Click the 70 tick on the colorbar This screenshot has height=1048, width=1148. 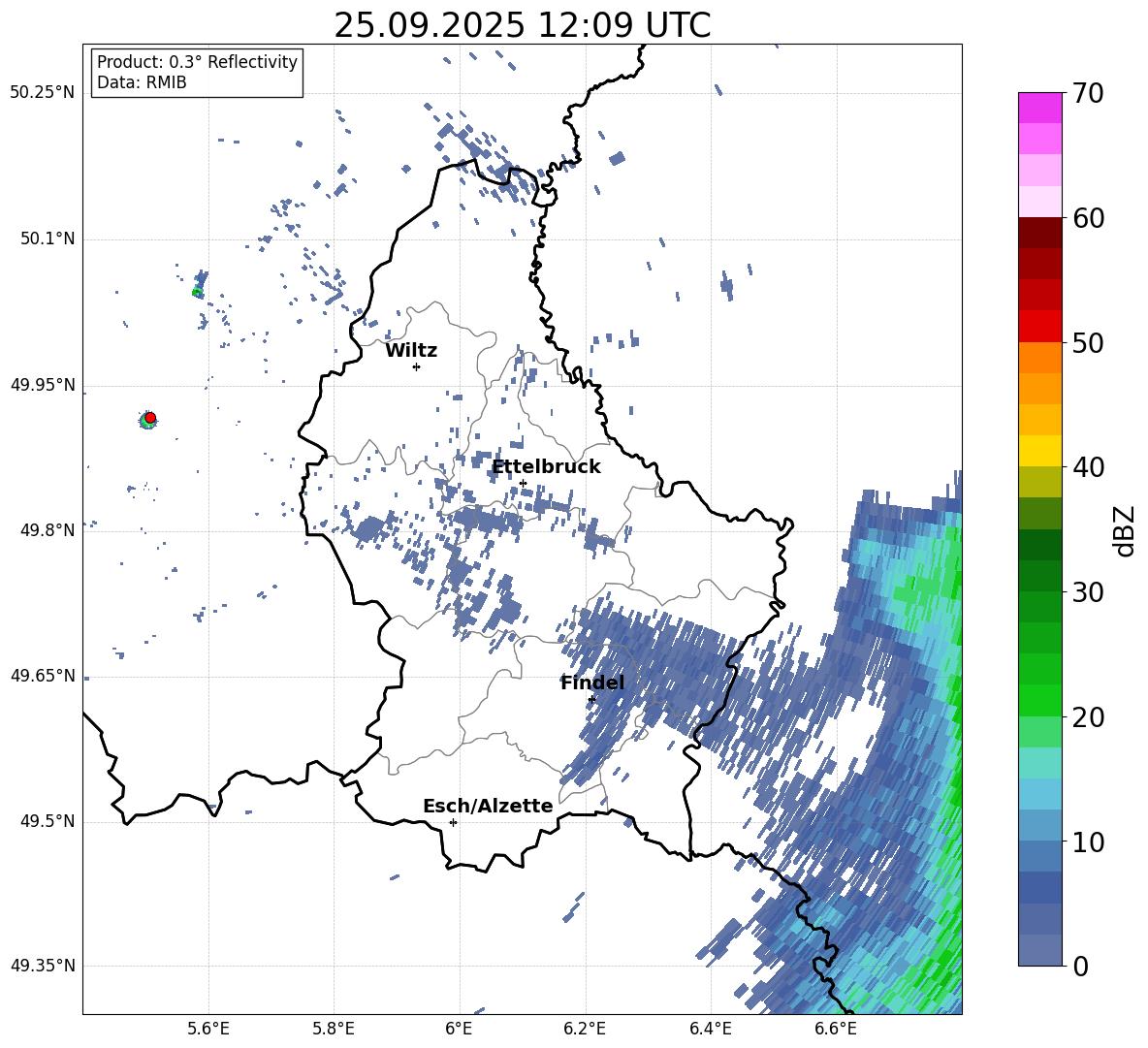pyautogui.click(x=1088, y=93)
